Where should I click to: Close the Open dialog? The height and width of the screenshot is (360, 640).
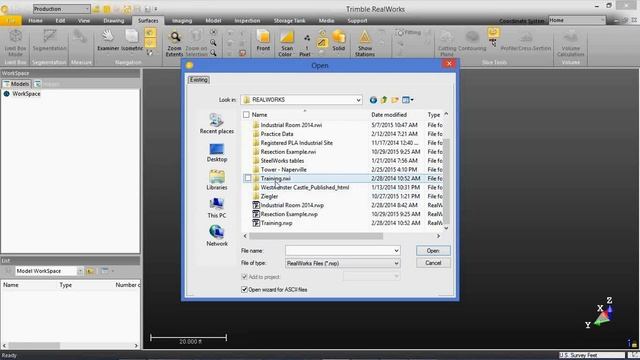click(449, 63)
